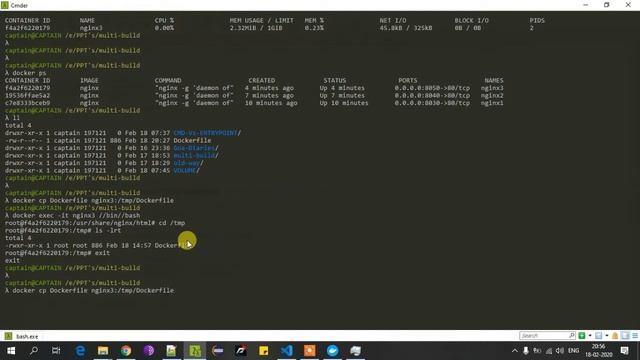Image resolution: width=640 pixels, height=360 pixels.
Task: Open the blue round bird app on the taskbar
Action: (333, 351)
